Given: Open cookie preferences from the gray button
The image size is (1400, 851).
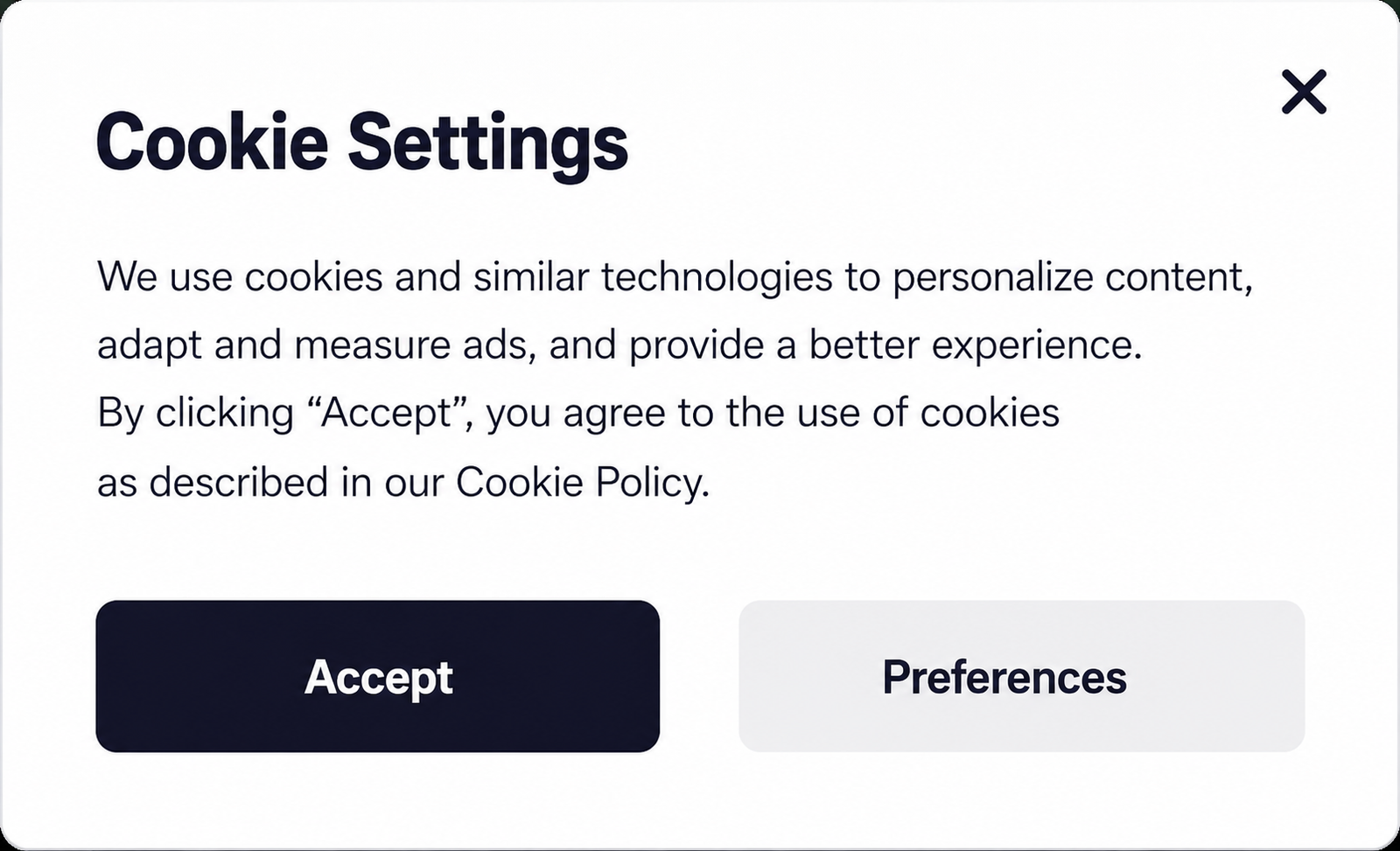Looking at the screenshot, I should point(1021,676).
